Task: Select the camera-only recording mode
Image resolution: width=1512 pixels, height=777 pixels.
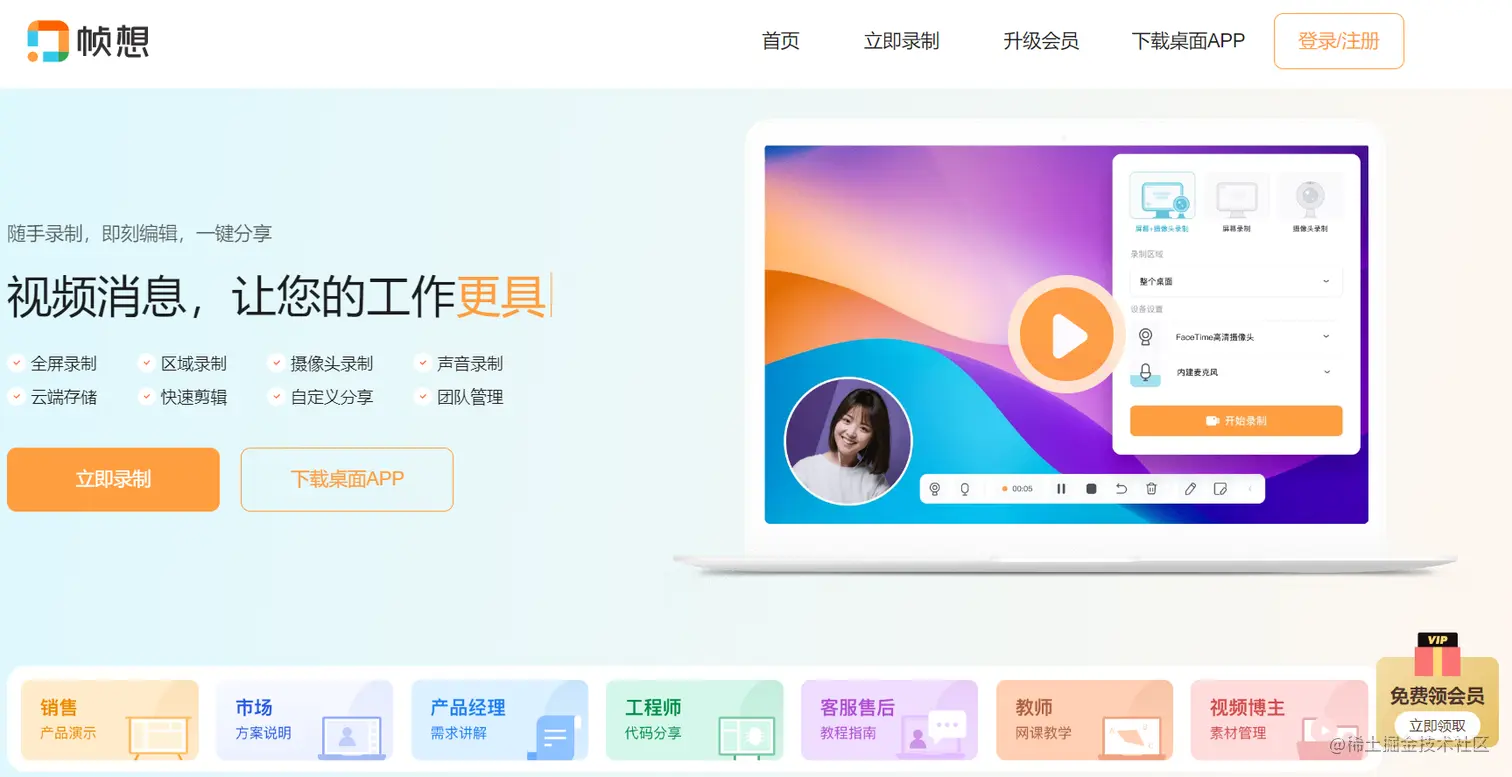Action: coord(1310,203)
